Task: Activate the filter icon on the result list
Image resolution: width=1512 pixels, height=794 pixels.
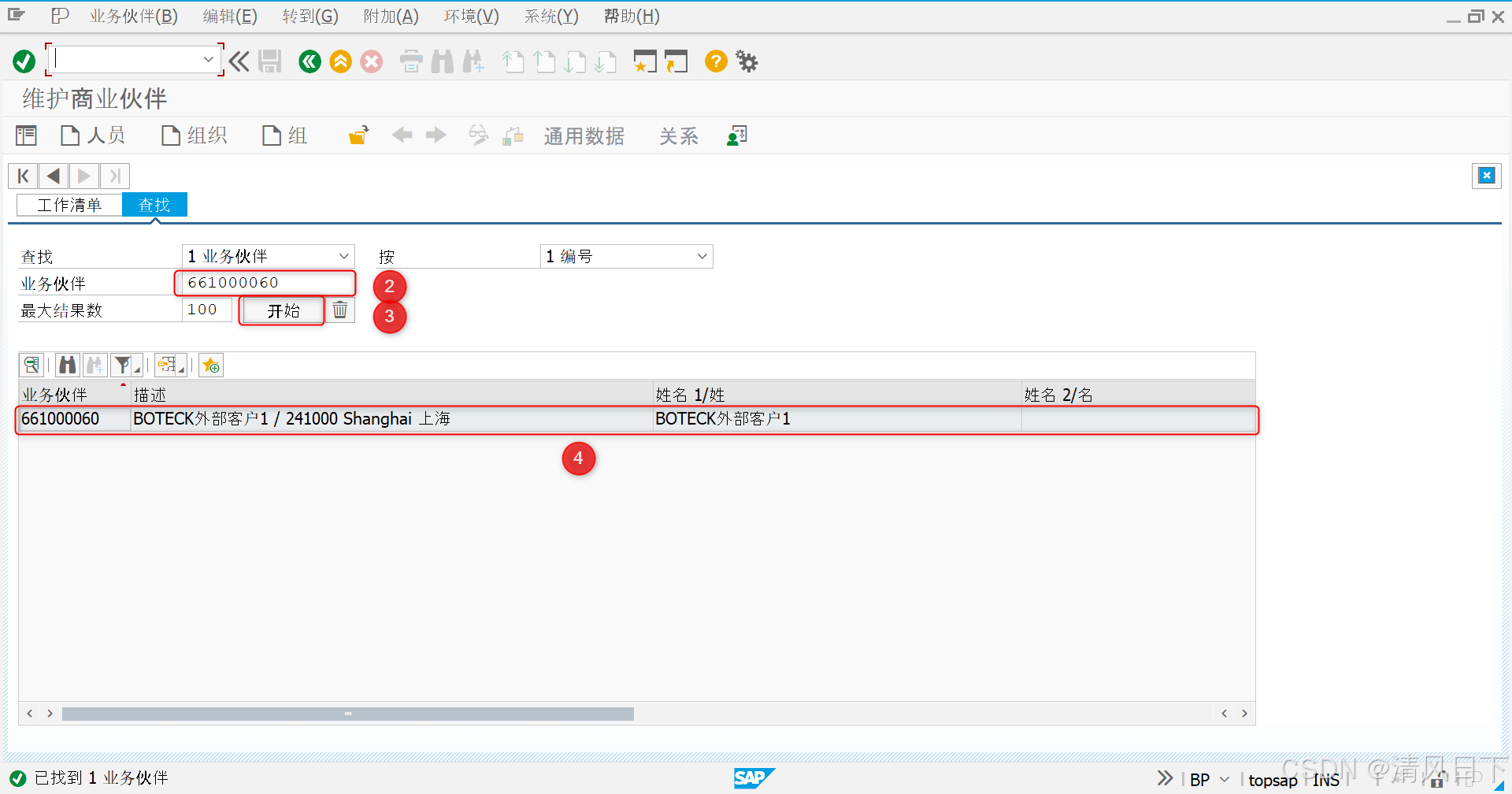Action: [123, 365]
